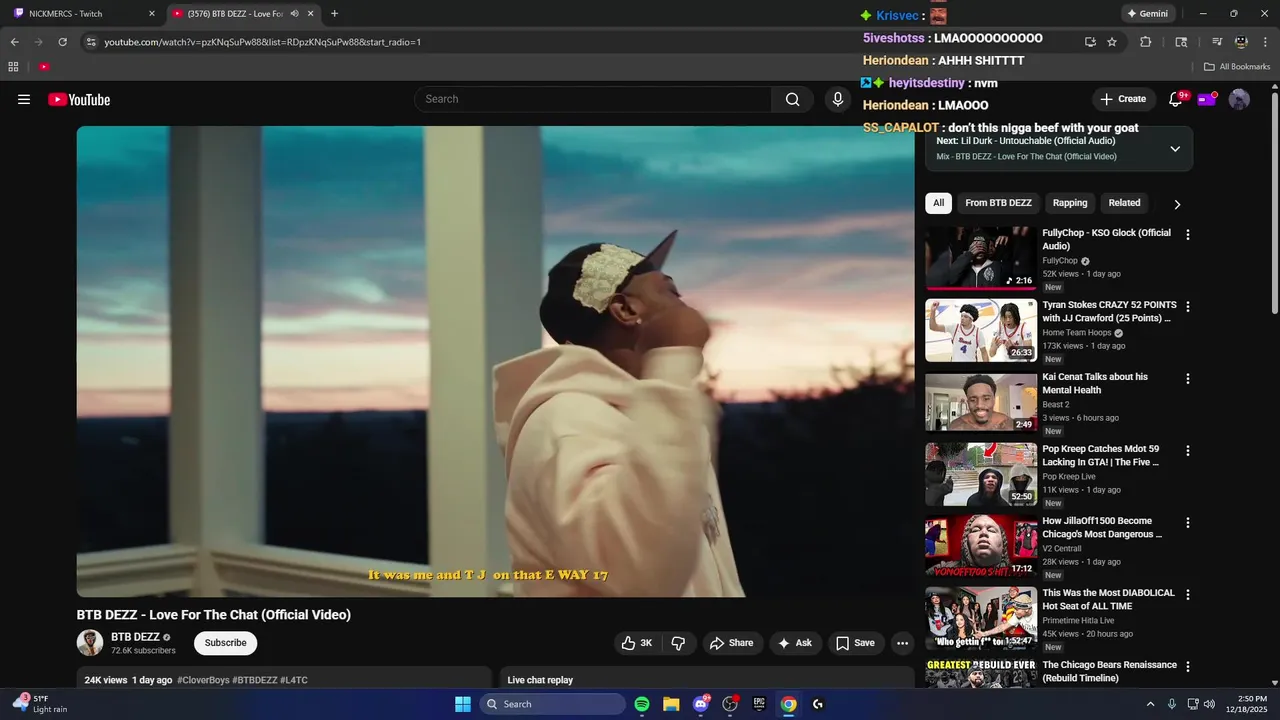Open the apps grid in bookmarks bar

13,67
